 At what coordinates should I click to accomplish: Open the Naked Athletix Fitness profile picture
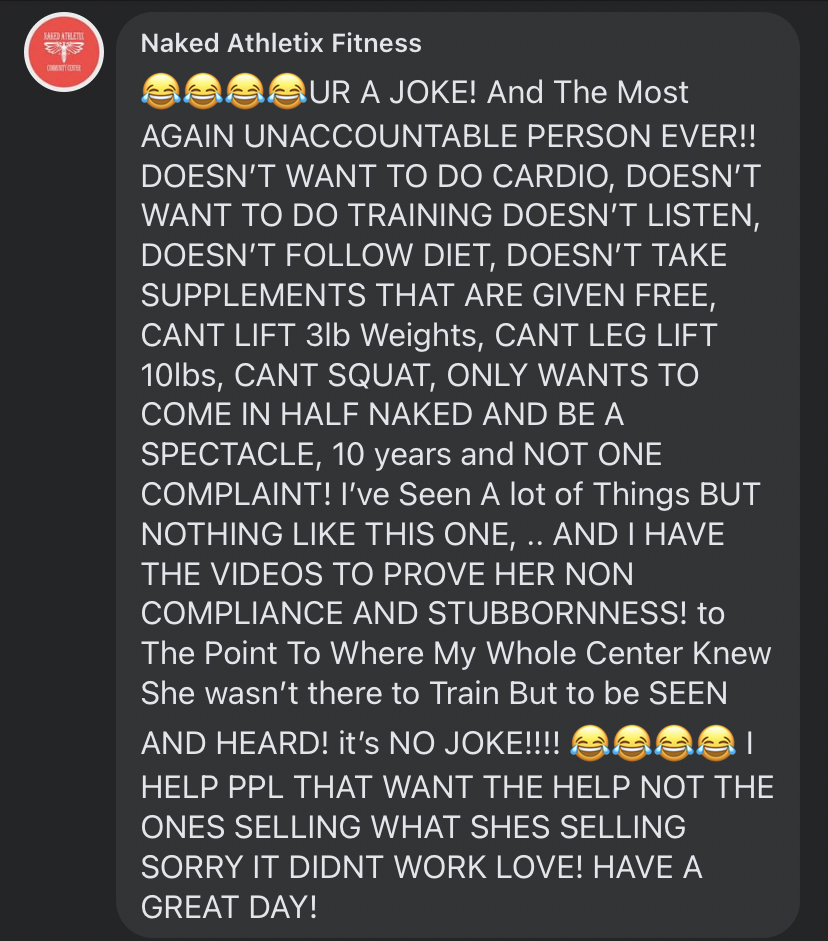click(64, 52)
